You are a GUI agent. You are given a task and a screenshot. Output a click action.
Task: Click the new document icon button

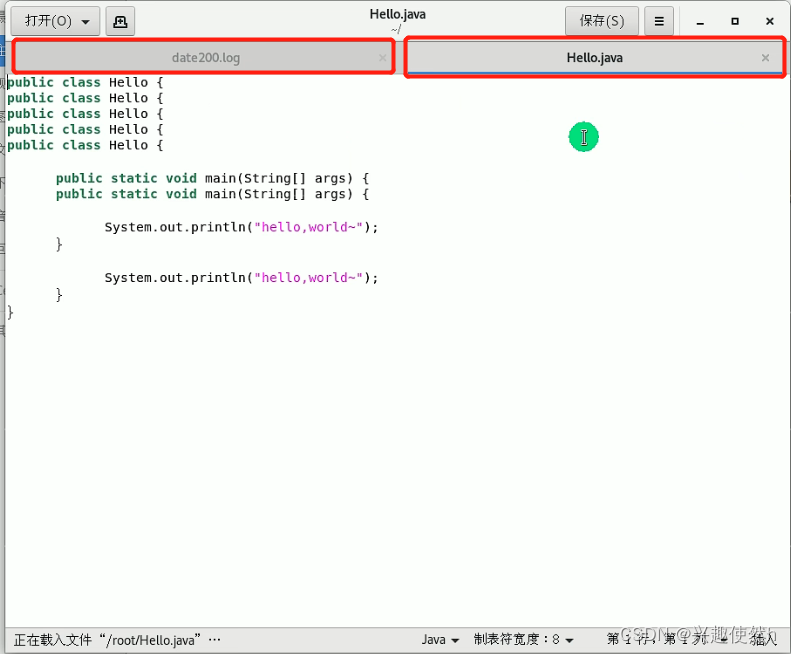pyautogui.click(x=120, y=21)
